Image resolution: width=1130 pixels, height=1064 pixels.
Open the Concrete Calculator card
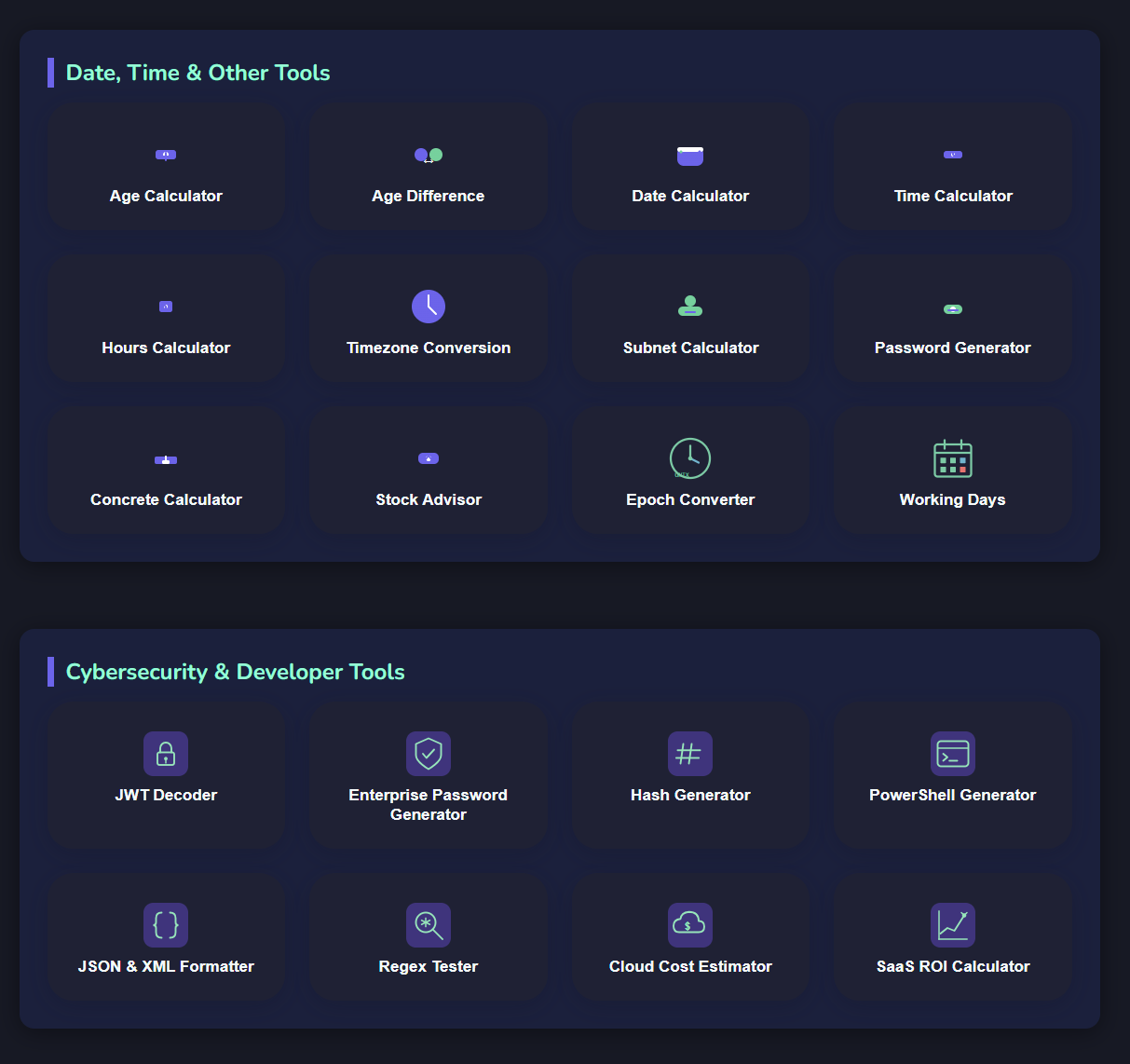166,471
